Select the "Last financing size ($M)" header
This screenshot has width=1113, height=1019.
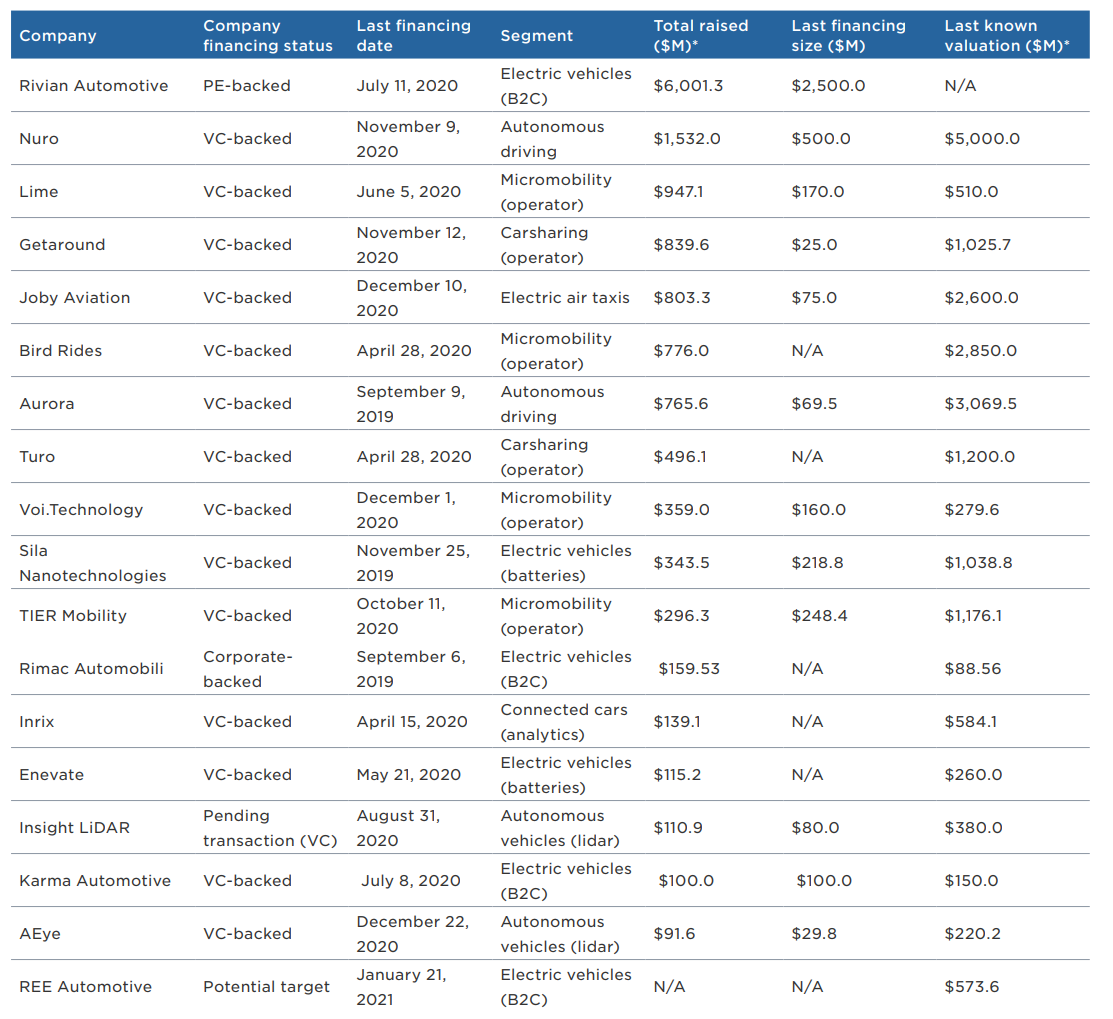point(848,35)
